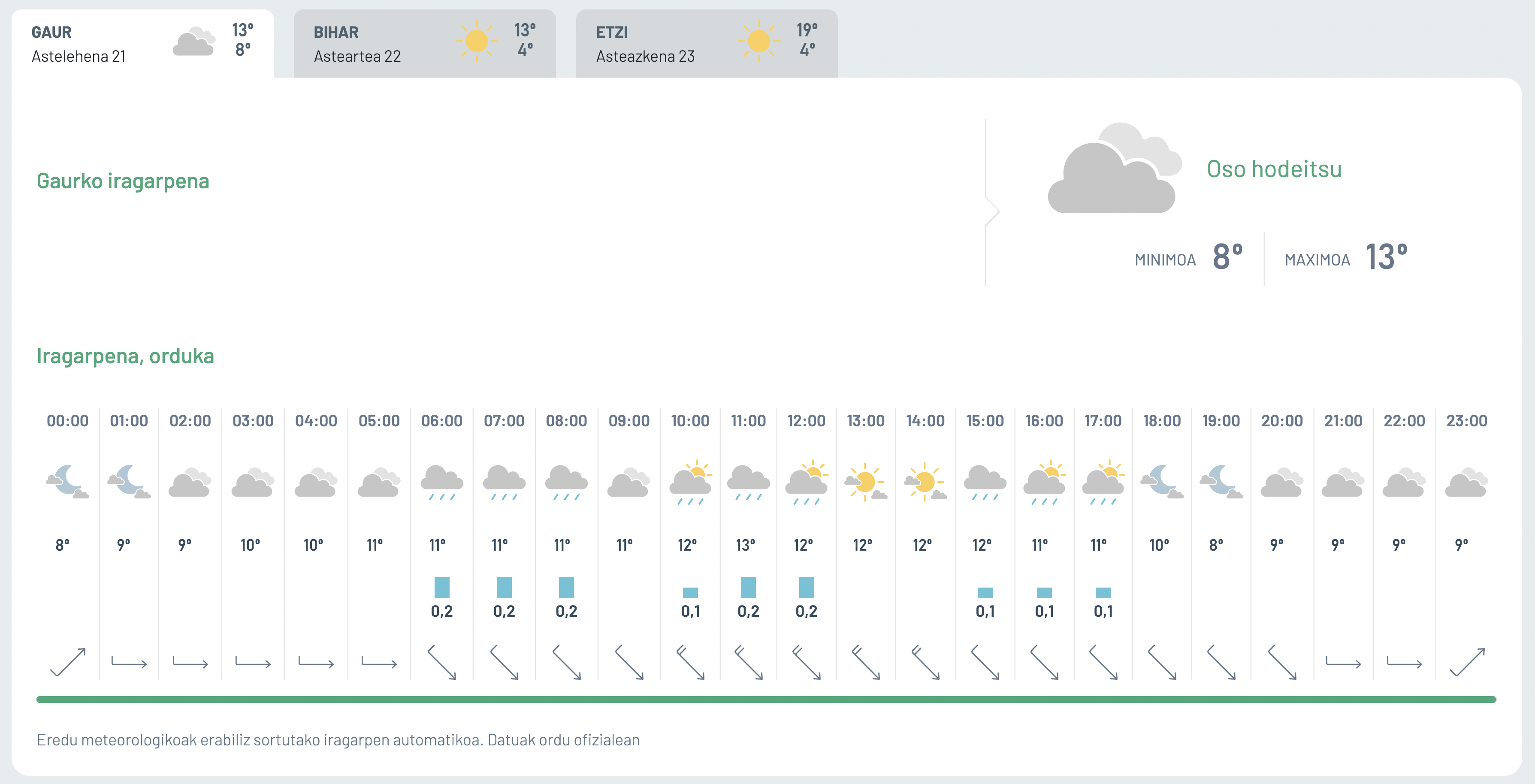Click the wind arrow at 21:00
Image resolution: width=1535 pixels, height=784 pixels.
point(1343,662)
